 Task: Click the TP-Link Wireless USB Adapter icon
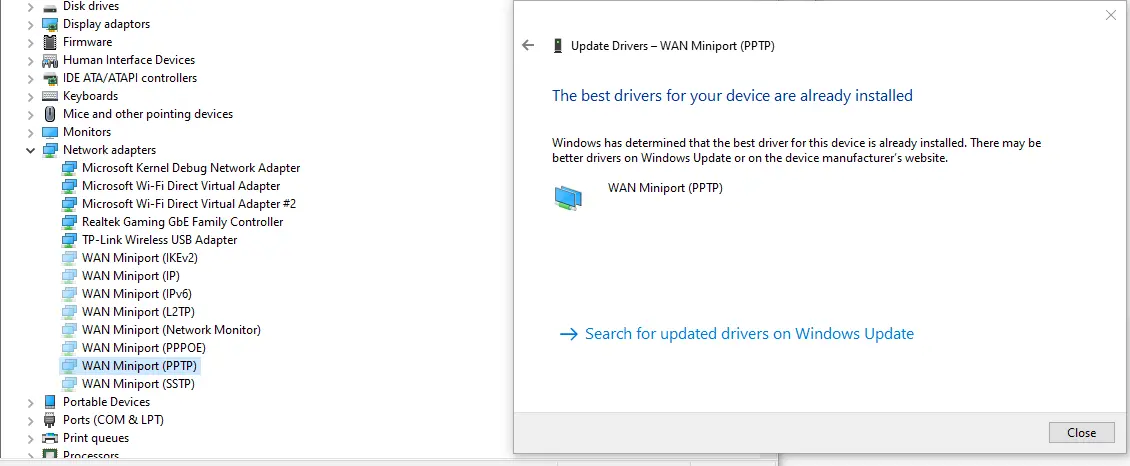(x=69, y=240)
